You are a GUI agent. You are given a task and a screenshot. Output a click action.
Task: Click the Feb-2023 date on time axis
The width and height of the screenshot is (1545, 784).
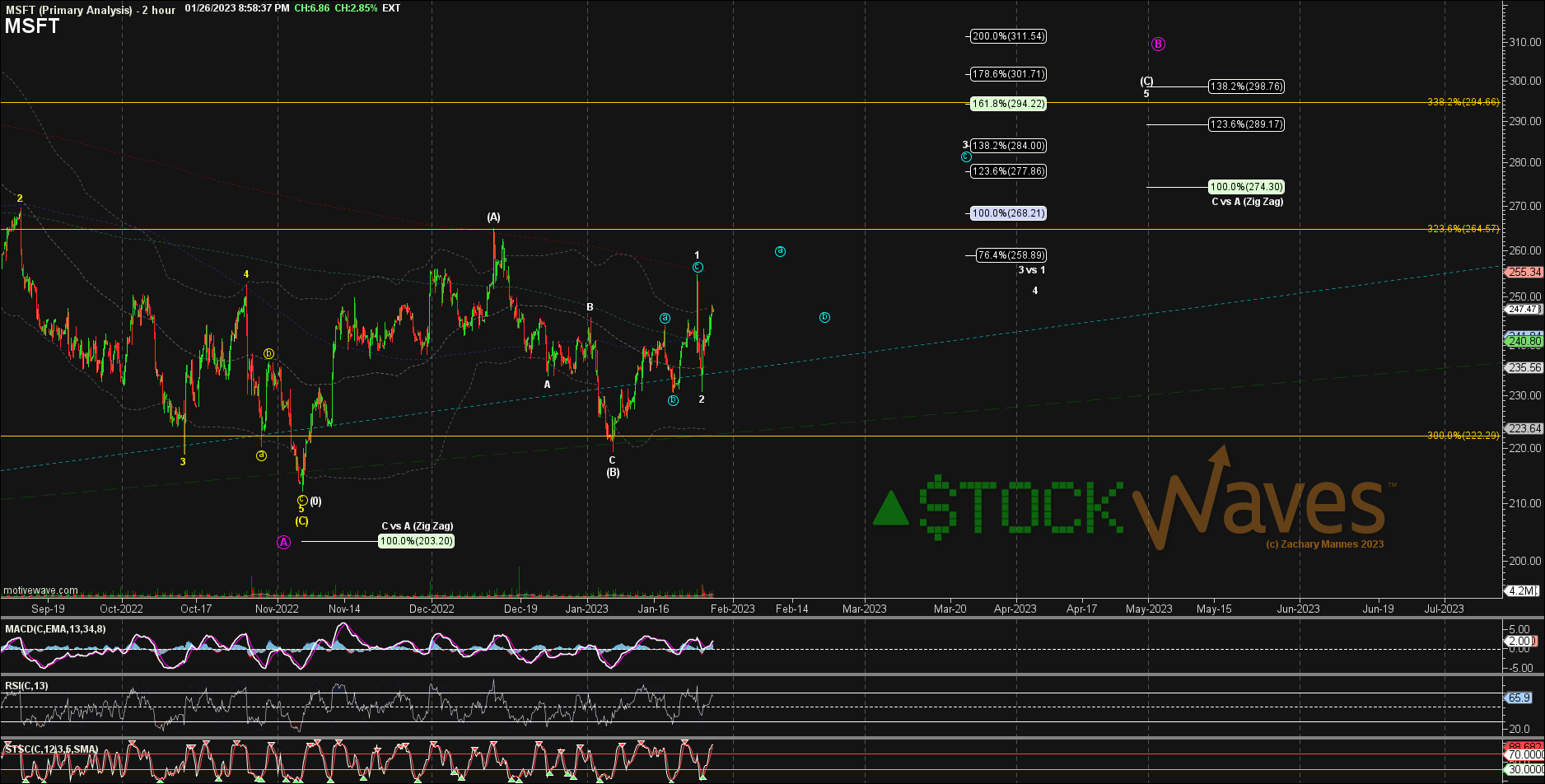(x=732, y=609)
